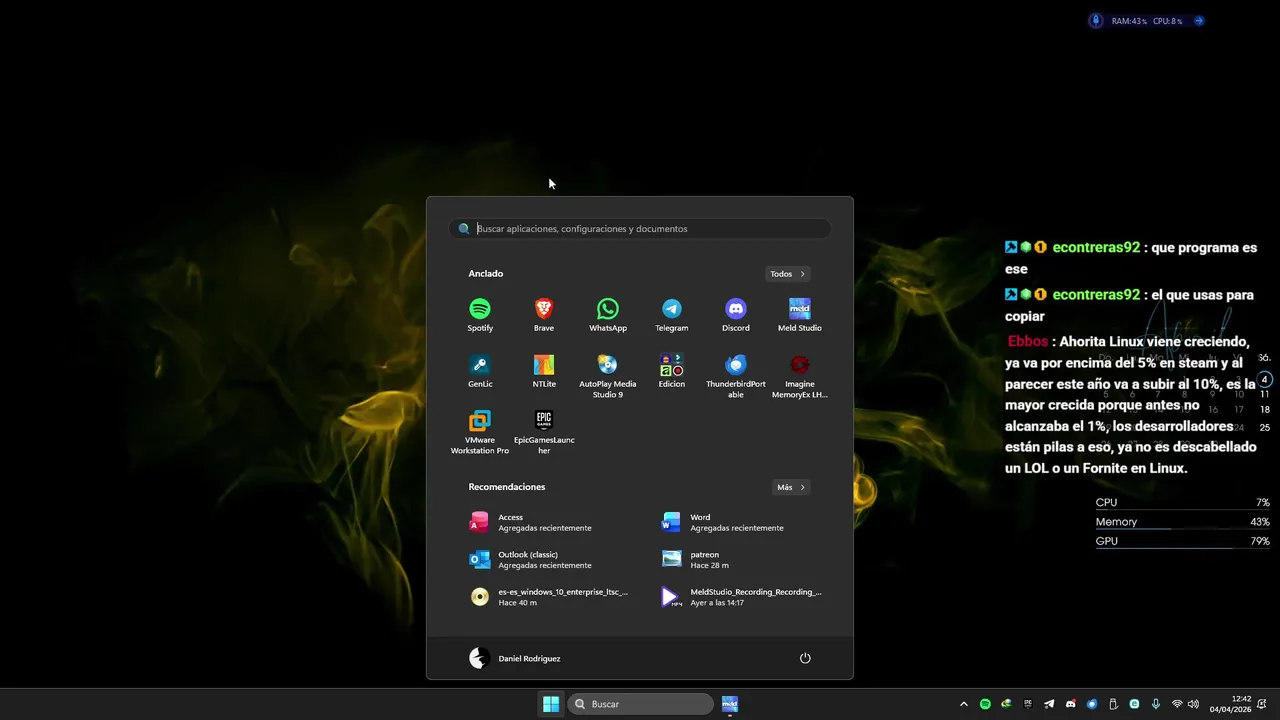Click Spotify icon in system tray

[985, 704]
